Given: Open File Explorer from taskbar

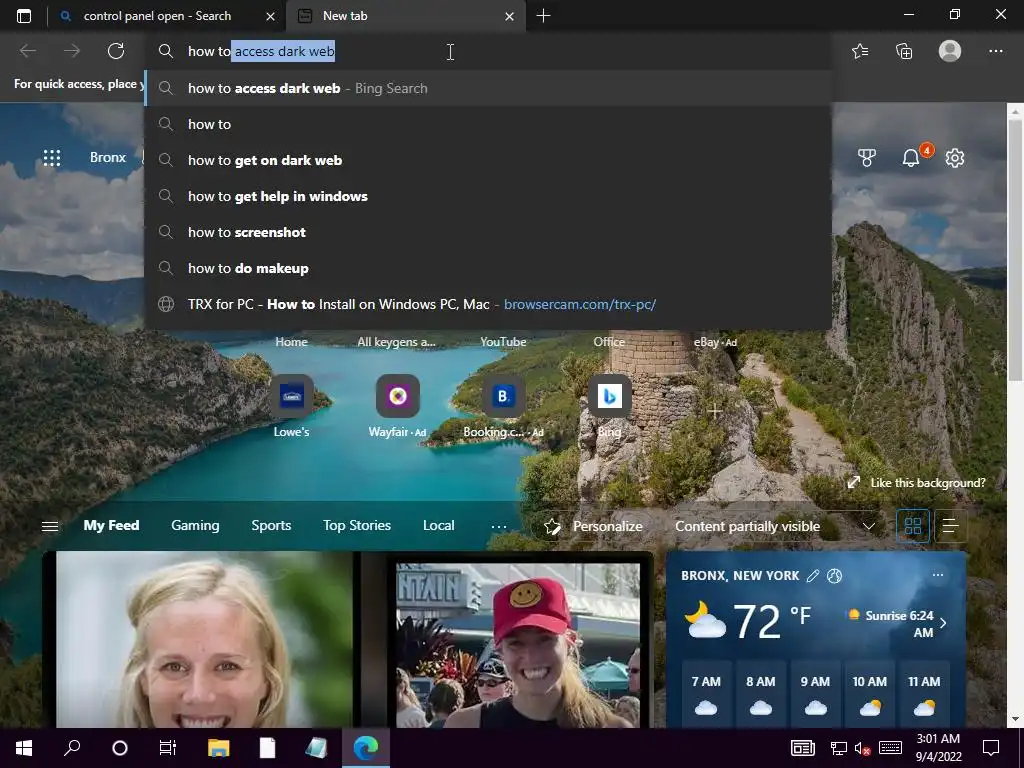Looking at the screenshot, I should (218, 748).
